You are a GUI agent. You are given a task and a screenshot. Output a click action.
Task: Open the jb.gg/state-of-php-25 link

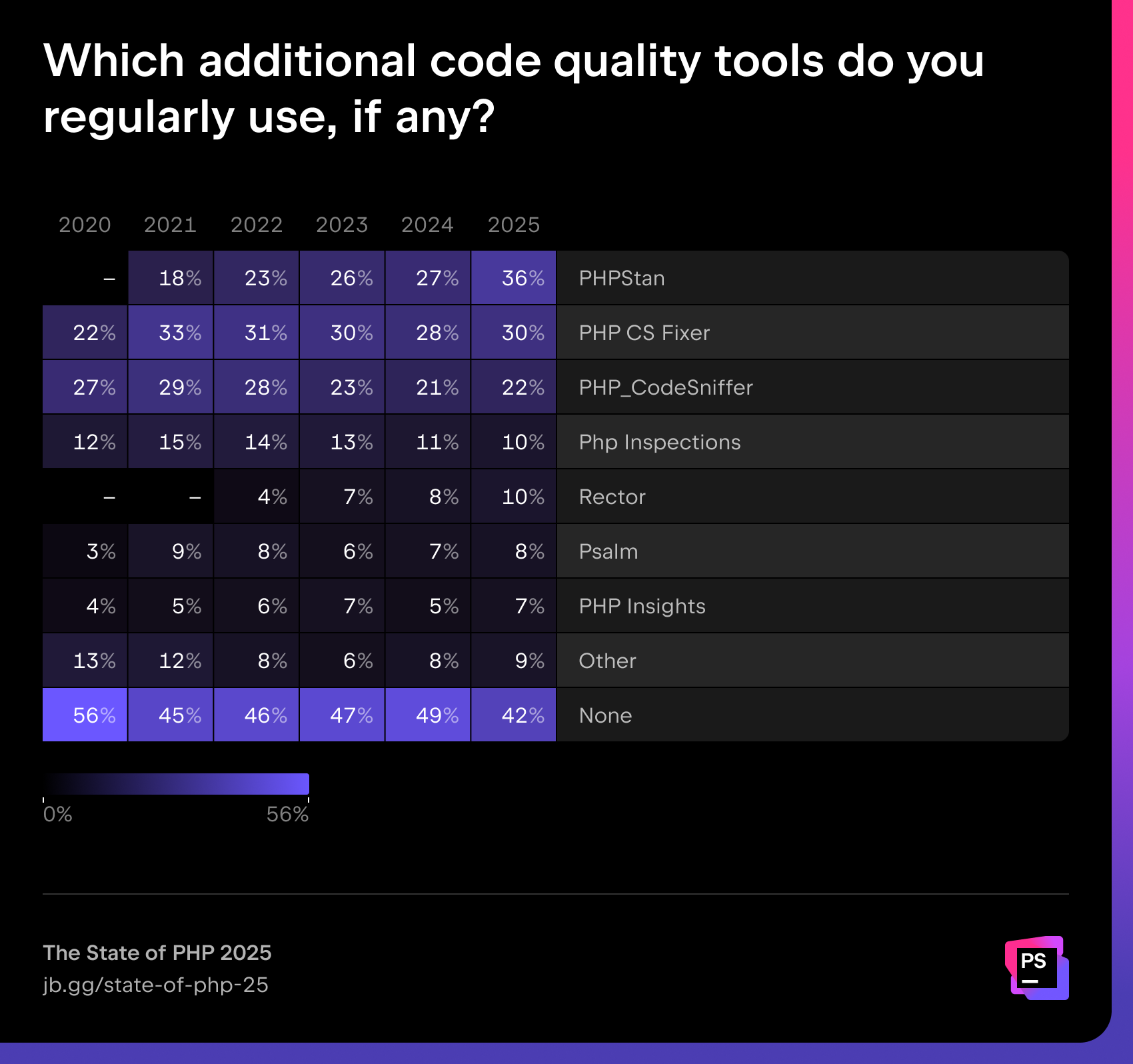click(155, 985)
